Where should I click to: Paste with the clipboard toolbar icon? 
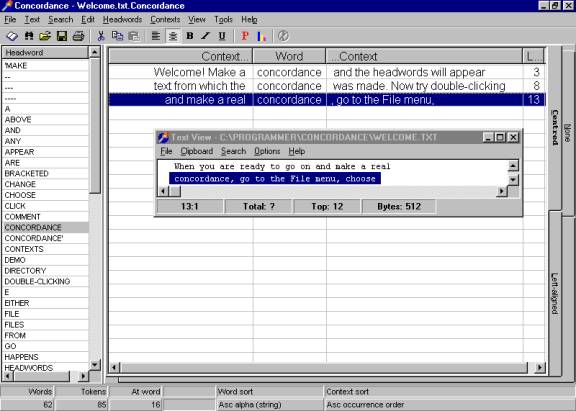[134, 36]
